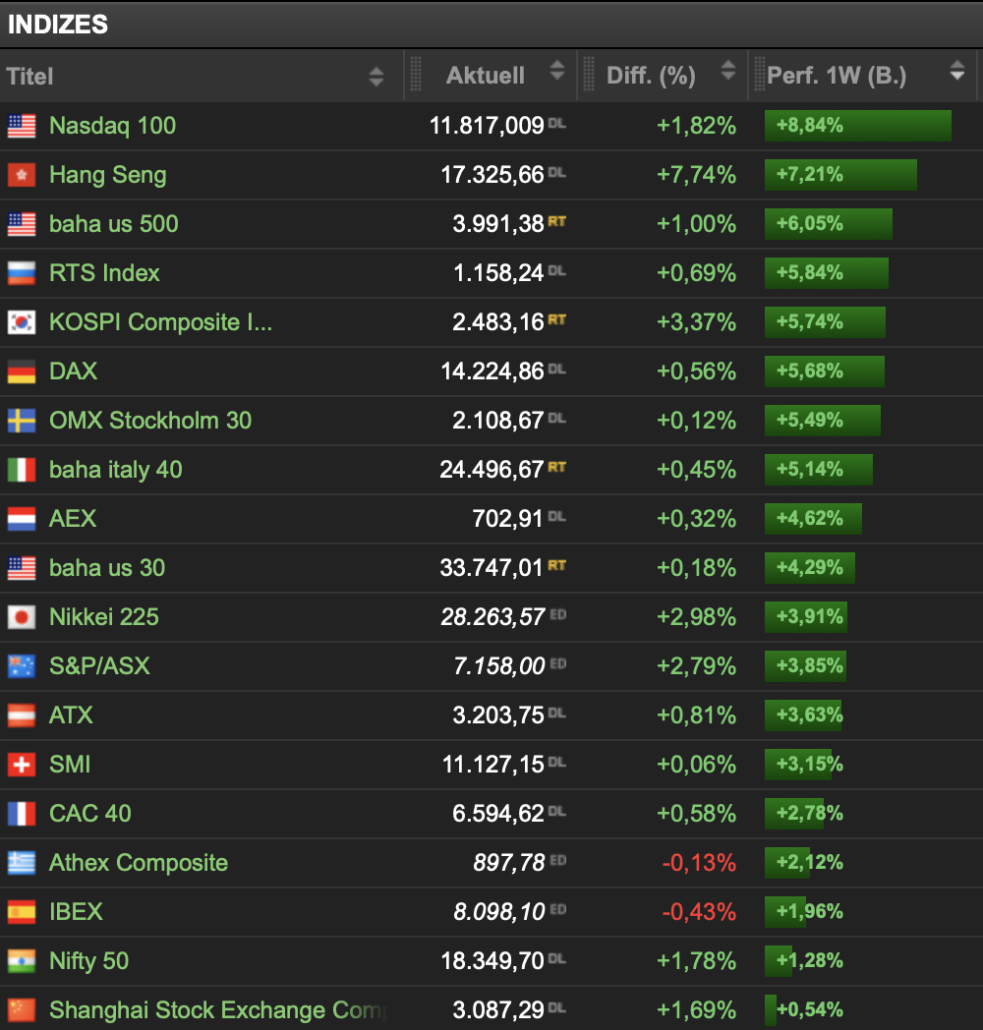The width and height of the screenshot is (983, 1030).
Task: Sort table by the Titel column arrows
Action: click(x=376, y=76)
